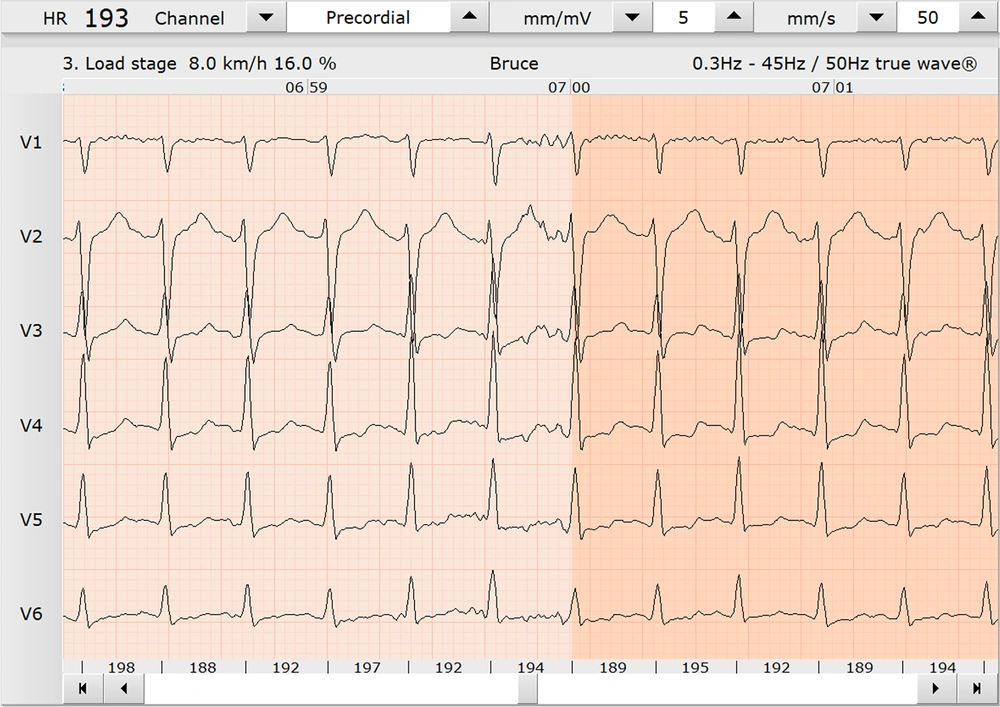Click the HR 193 heart rate display
The width and height of the screenshot is (1000, 707).
tap(86, 19)
